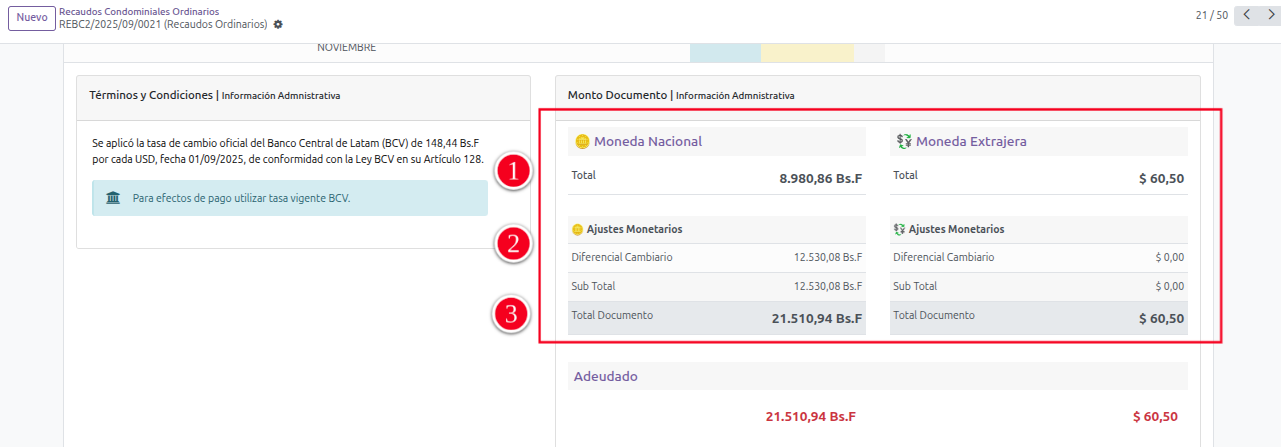Open the gear actions menu beside record name

tap(278, 24)
